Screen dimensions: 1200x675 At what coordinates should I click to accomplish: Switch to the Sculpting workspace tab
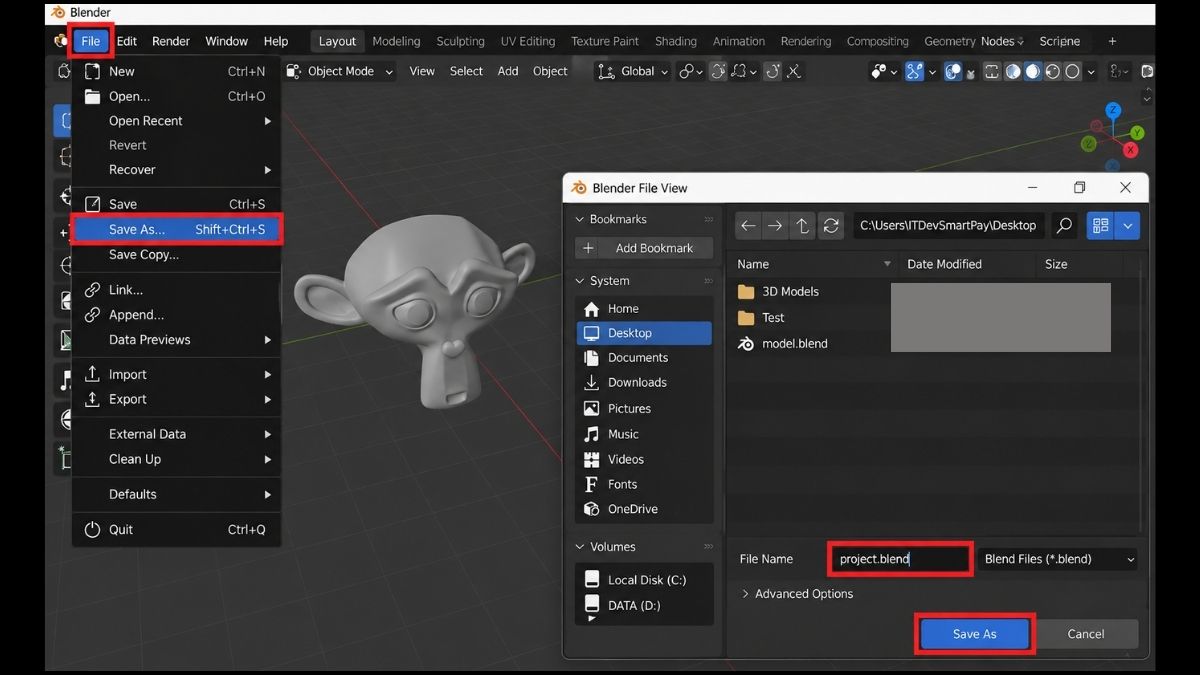click(460, 41)
